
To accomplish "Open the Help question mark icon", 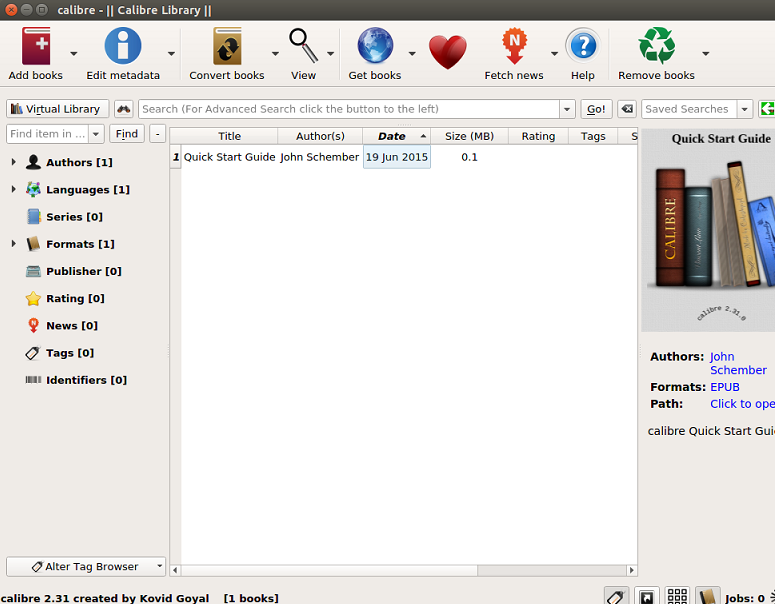I will [583, 46].
